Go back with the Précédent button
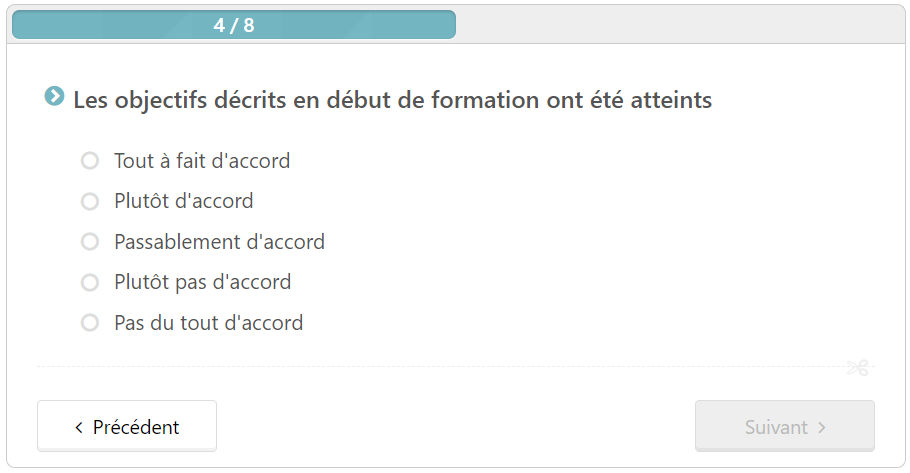 tap(127, 426)
